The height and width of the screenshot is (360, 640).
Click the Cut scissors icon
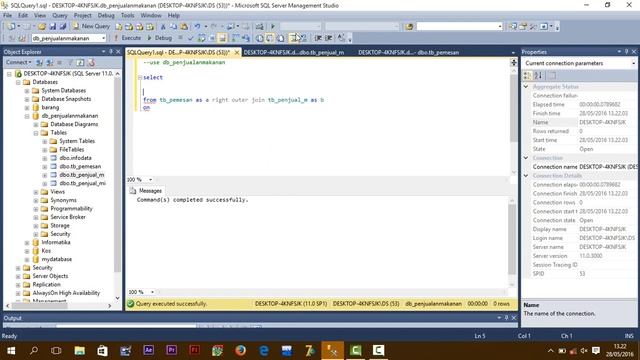point(162,27)
